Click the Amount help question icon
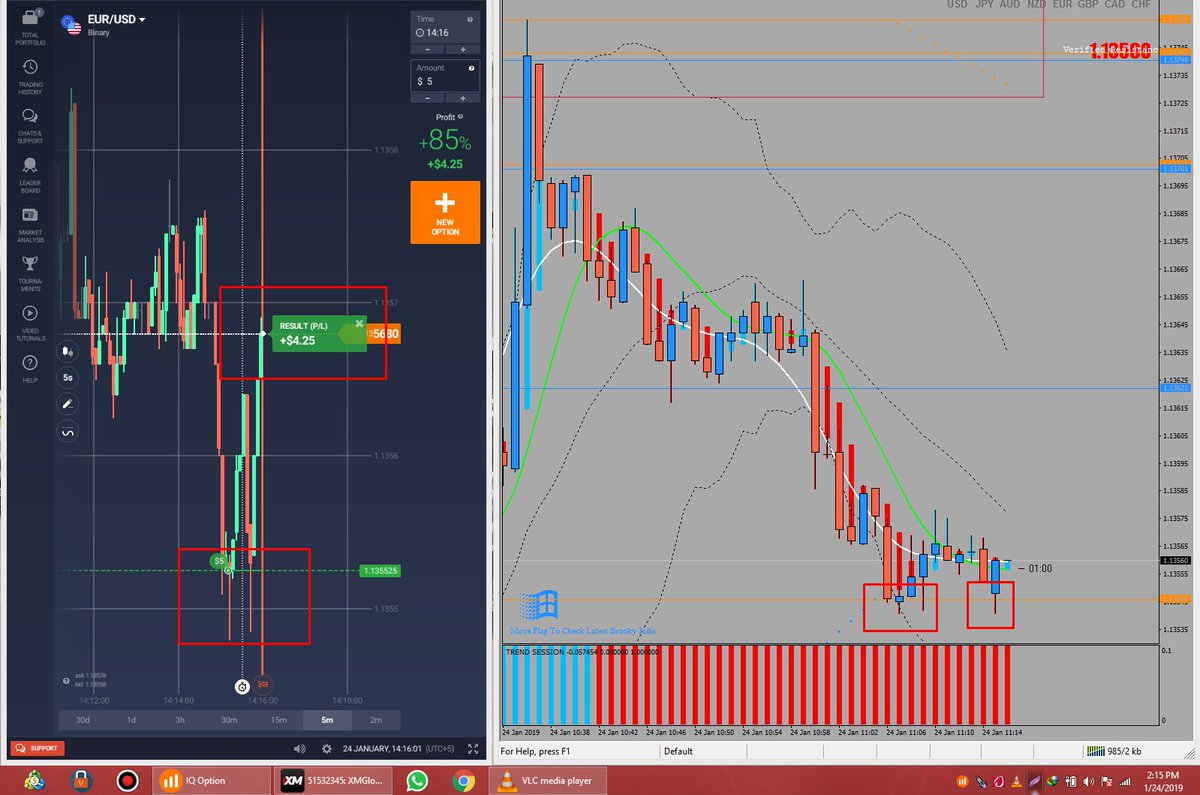This screenshot has height=795, width=1200. [x=470, y=68]
